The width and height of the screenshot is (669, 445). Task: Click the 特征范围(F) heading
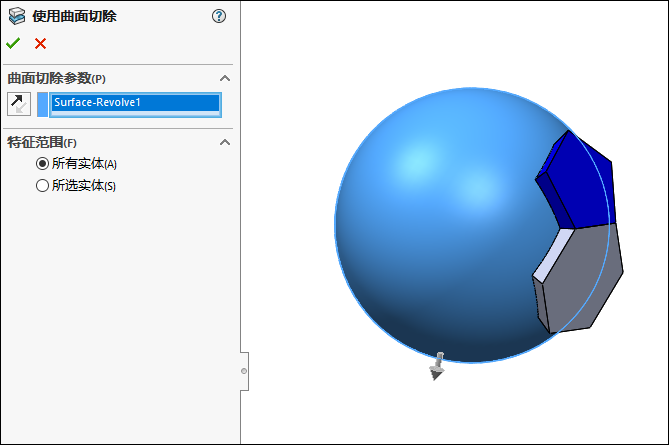pyautogui.click(x=42, y=143)
